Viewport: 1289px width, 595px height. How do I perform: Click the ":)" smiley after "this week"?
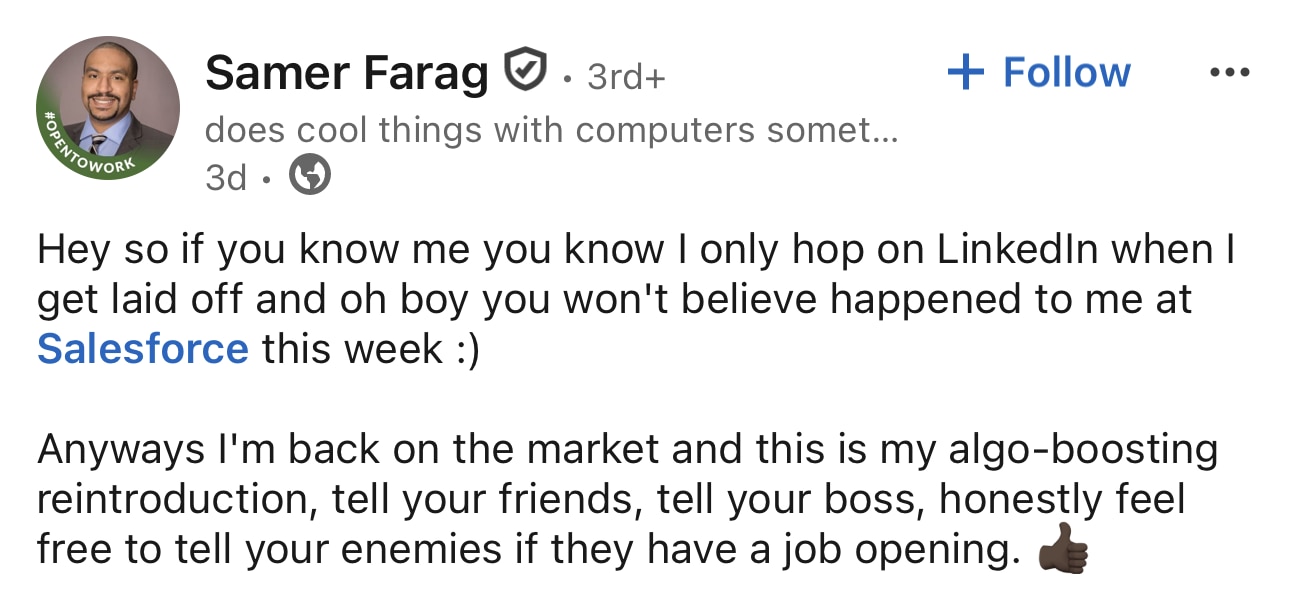pyautogui.click(x=464, y=348)
